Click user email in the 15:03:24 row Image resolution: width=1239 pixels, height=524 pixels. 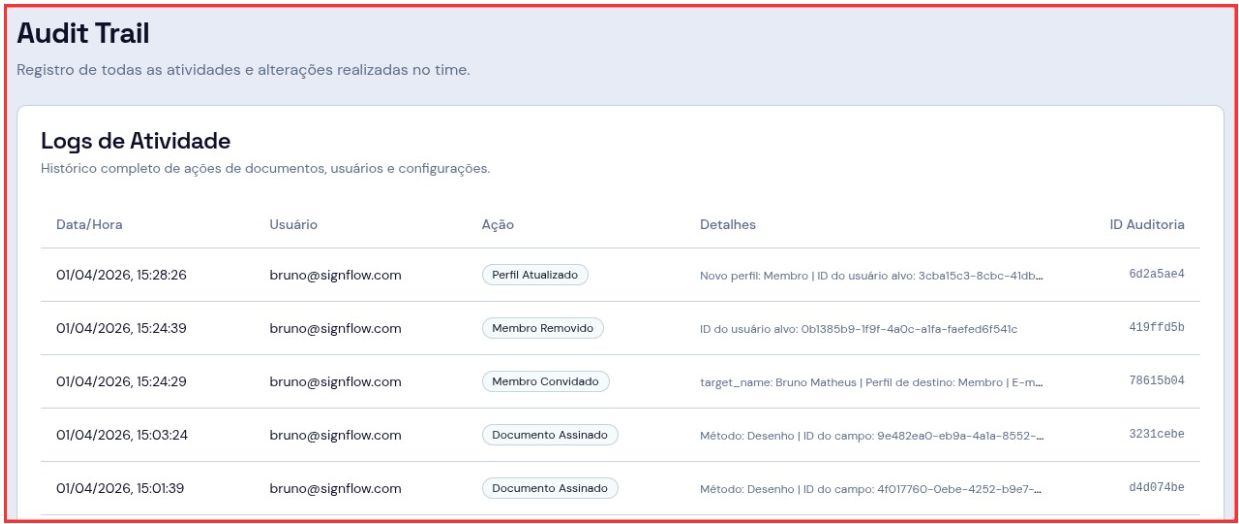335,435
